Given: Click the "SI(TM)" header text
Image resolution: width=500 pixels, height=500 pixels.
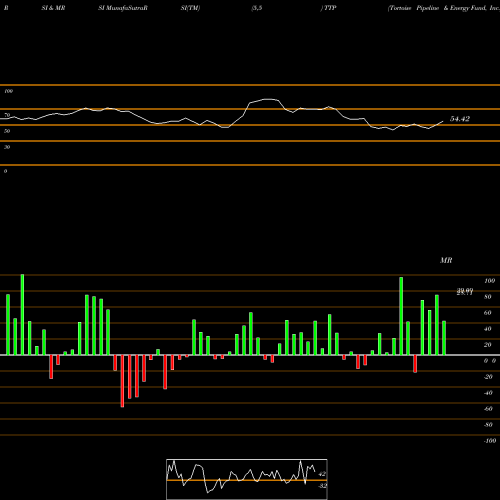Looking at the screenshot, I should pyautogui.click(x=190, y=8).
